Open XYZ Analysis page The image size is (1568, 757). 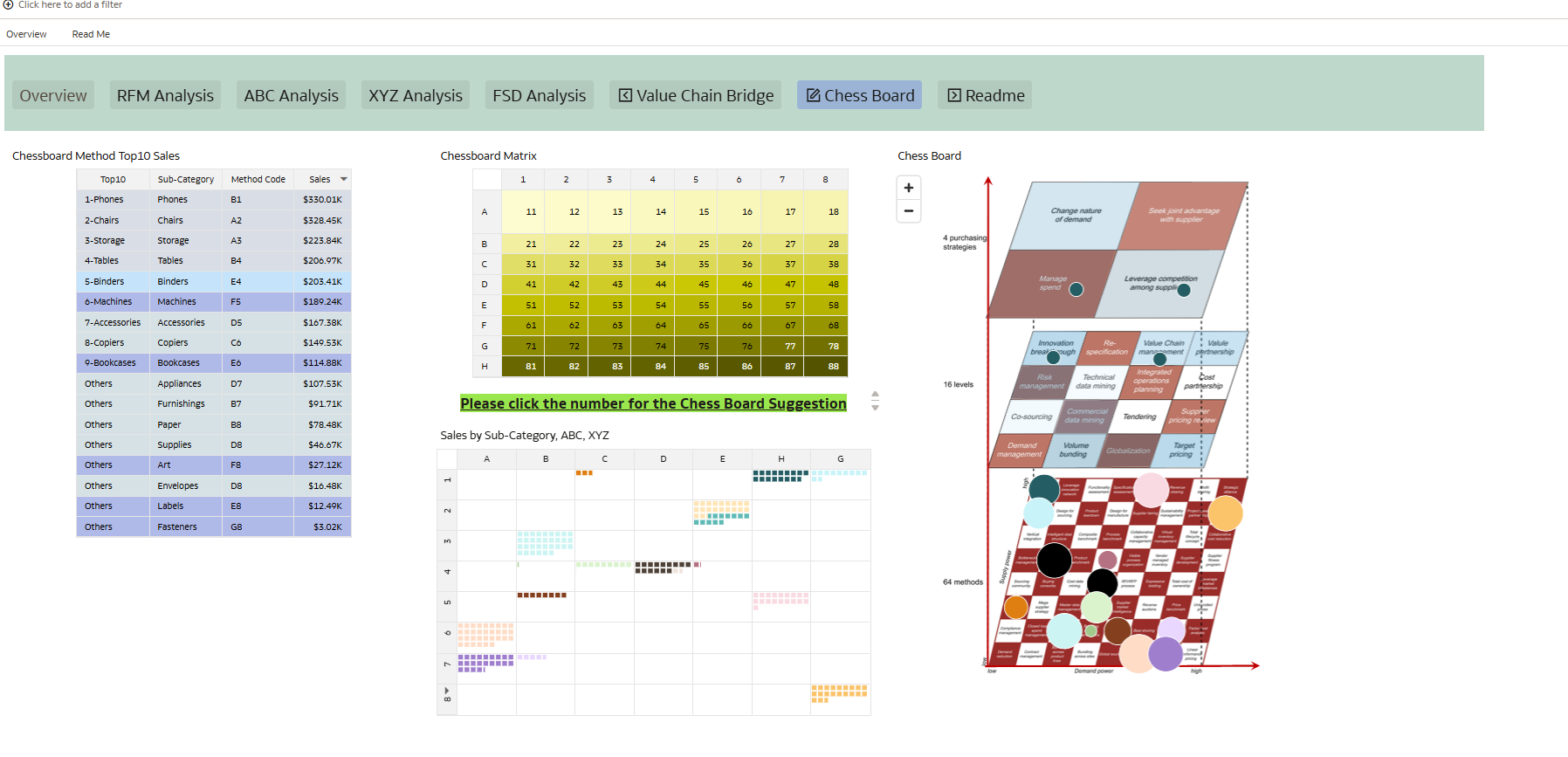click(x=416, y=95)
